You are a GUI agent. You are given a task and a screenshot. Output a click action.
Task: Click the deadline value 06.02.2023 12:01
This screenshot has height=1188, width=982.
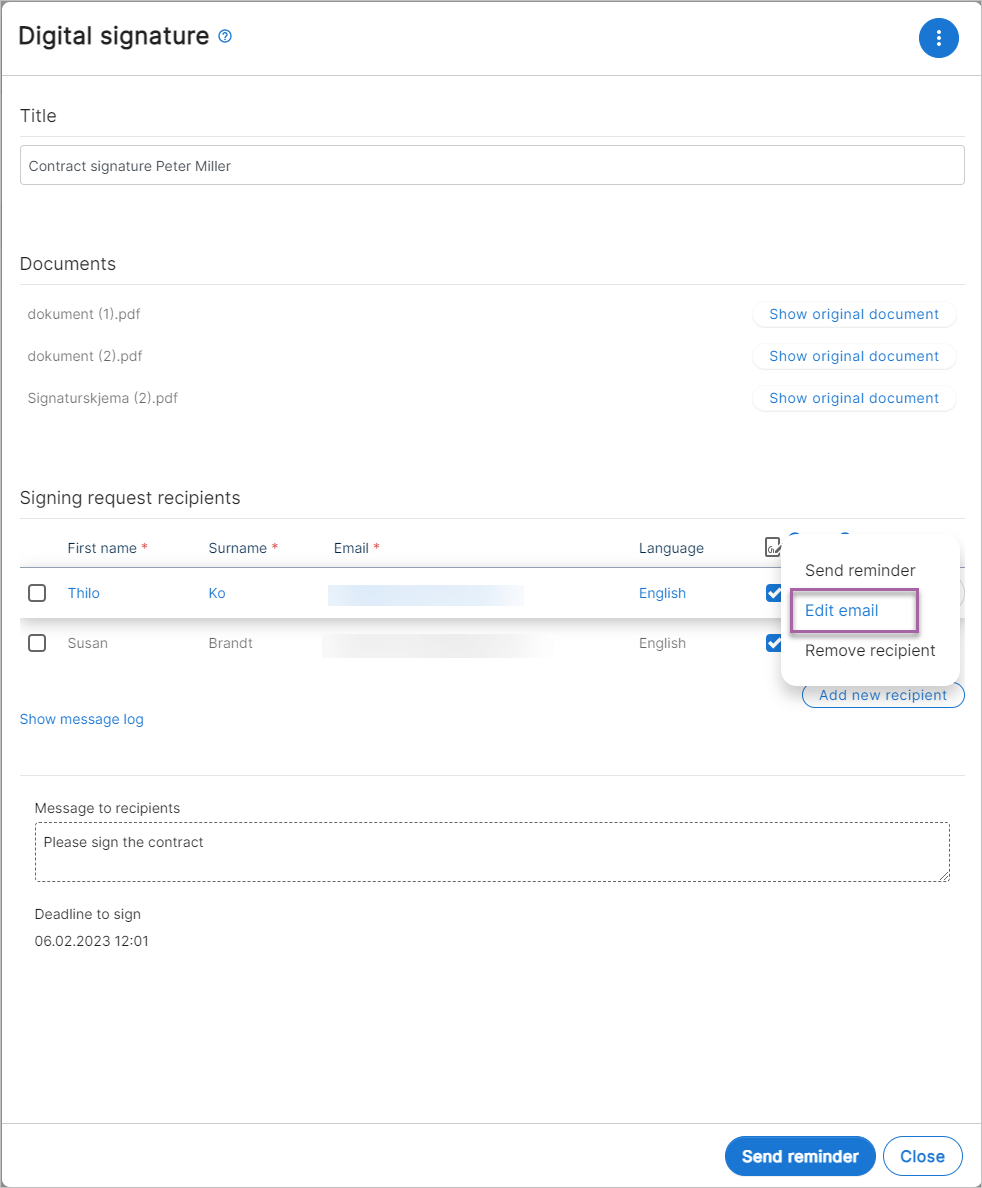click(x=91, y=940)
